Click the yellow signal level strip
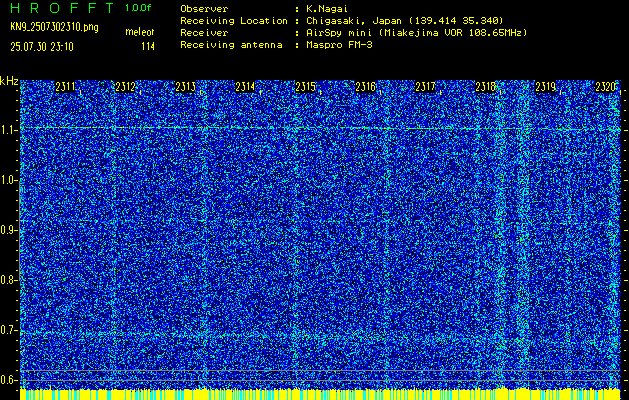Viewport: 629px width, 400px height. (x=320, y=394)
